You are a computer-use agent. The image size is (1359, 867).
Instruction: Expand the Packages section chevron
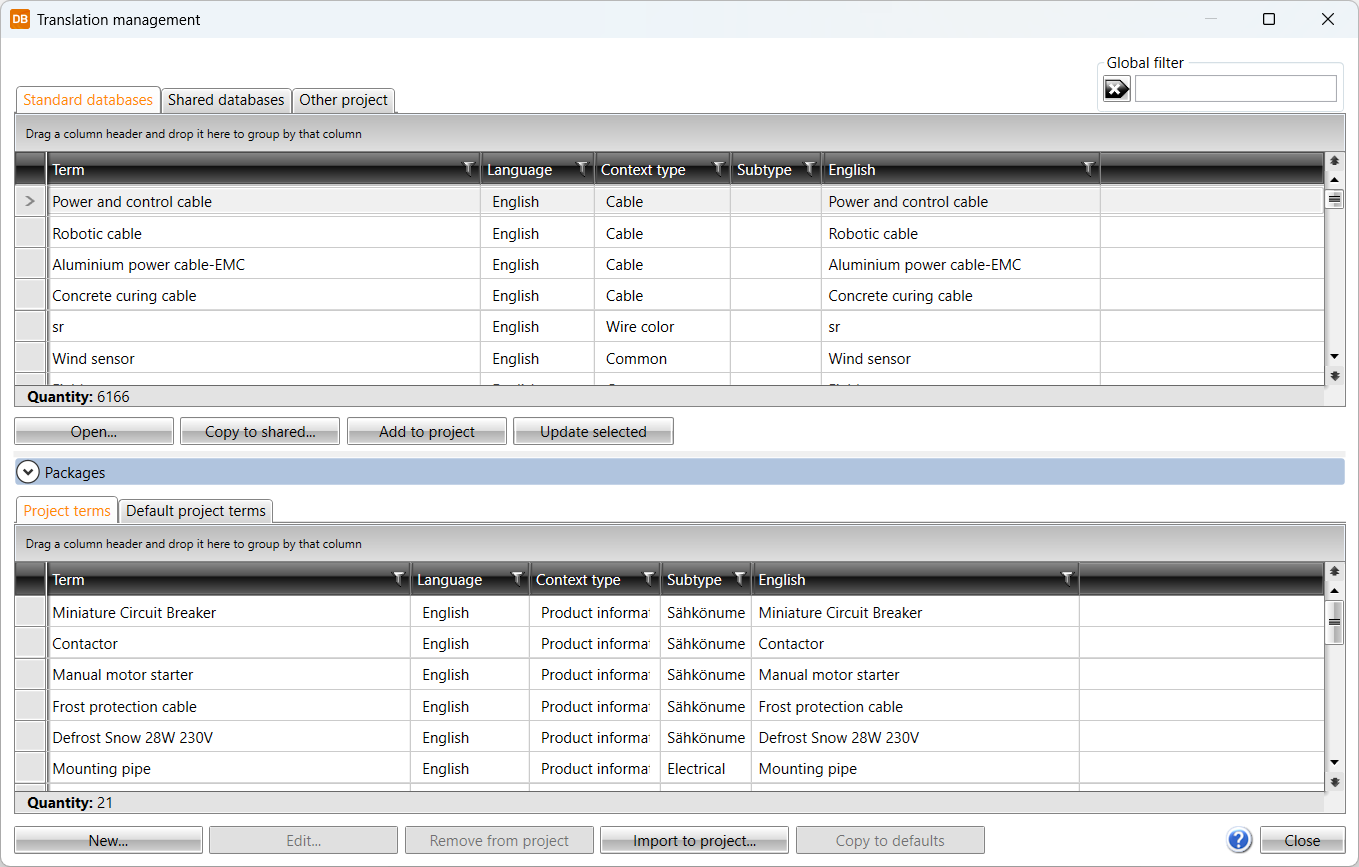point(28,472)
